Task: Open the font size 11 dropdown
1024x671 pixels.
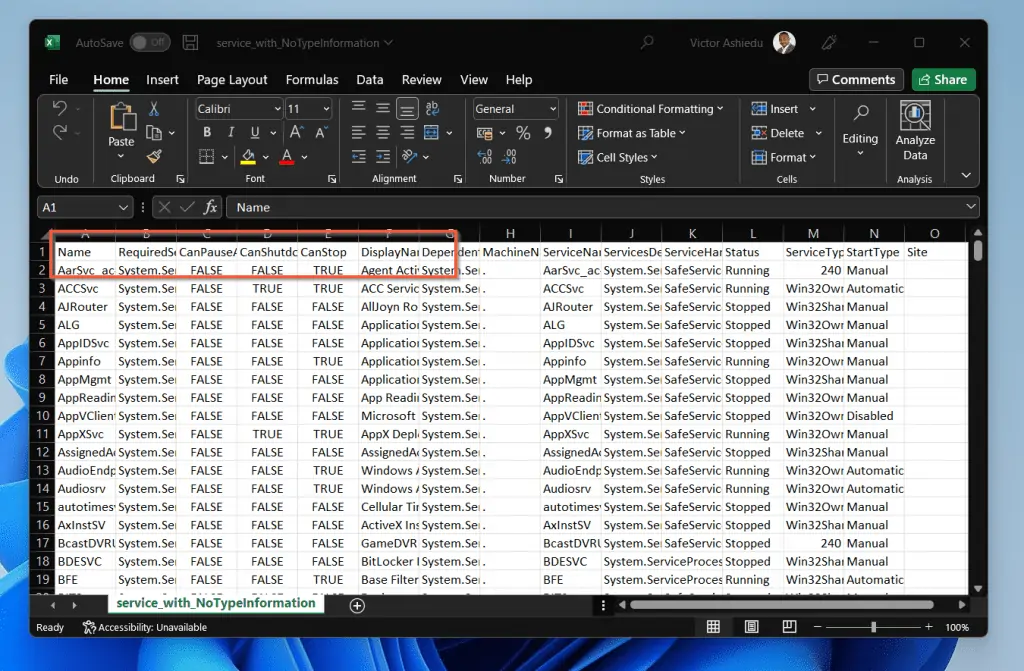Action: 326,109
